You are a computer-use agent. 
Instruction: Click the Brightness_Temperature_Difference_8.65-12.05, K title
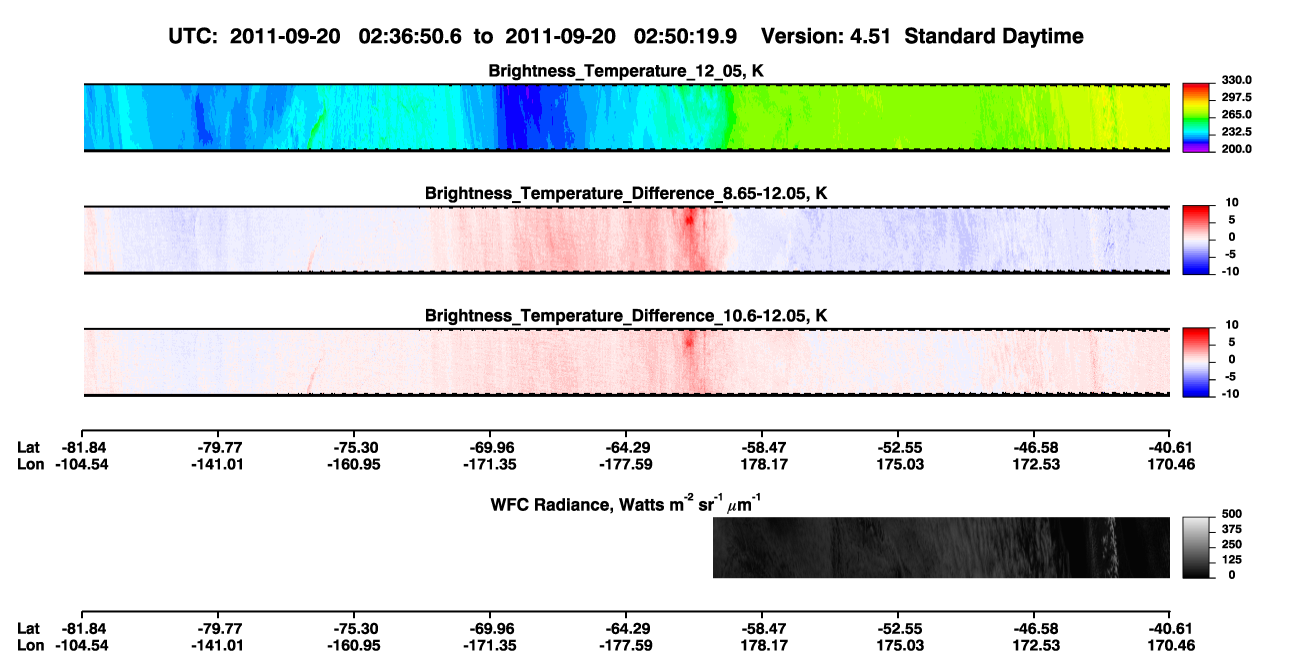pos(627,192)
